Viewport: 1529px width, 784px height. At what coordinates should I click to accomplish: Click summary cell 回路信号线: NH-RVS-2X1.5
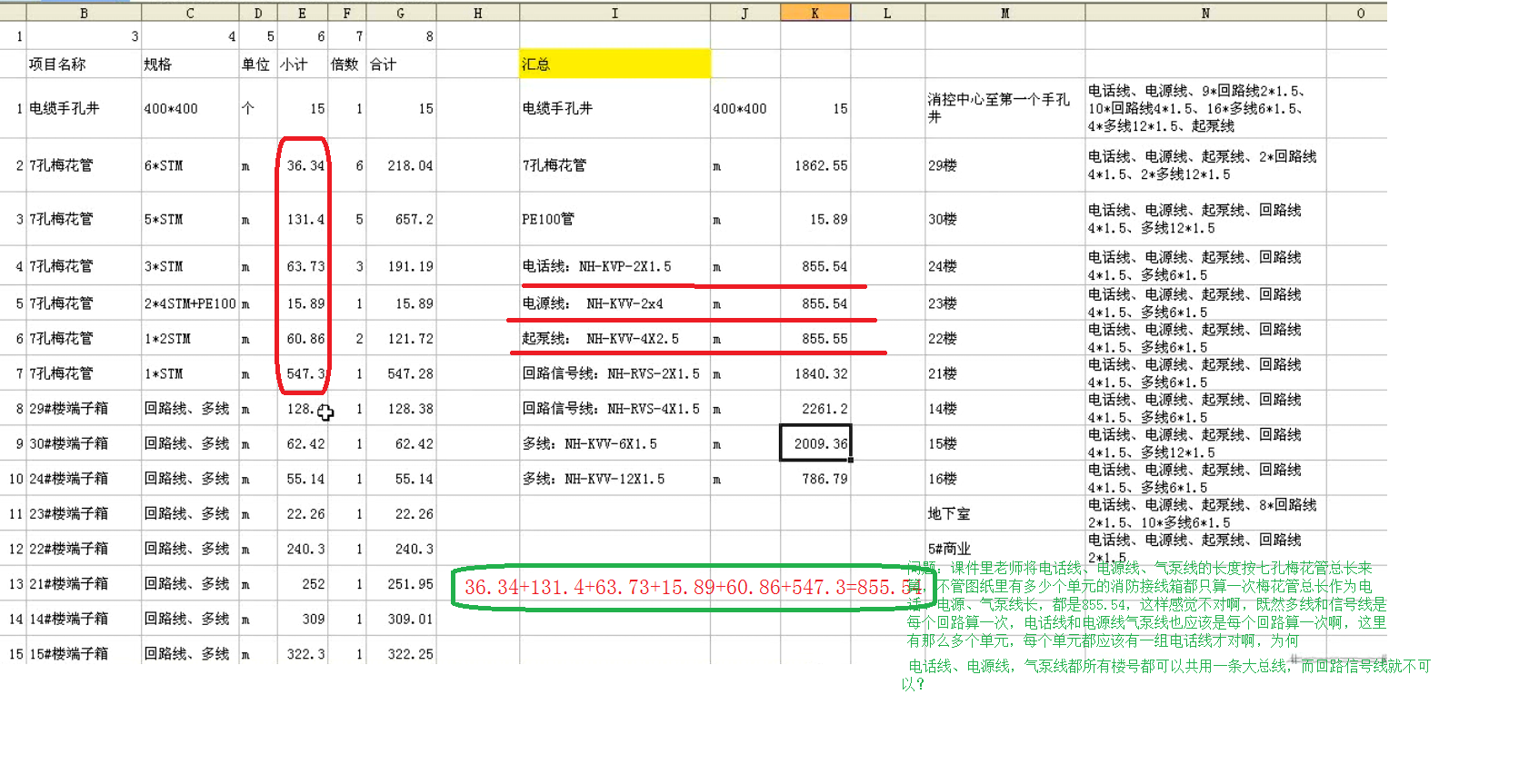pyautogui.click(x=615, y=373)
